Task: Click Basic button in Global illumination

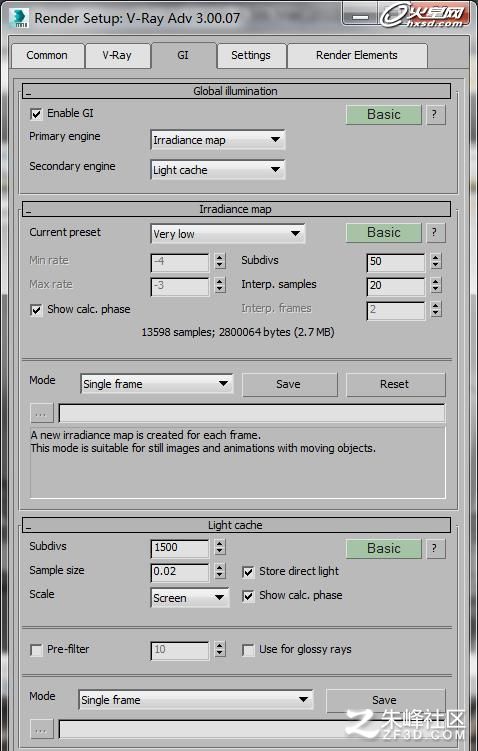Action: tap(384, 114)
